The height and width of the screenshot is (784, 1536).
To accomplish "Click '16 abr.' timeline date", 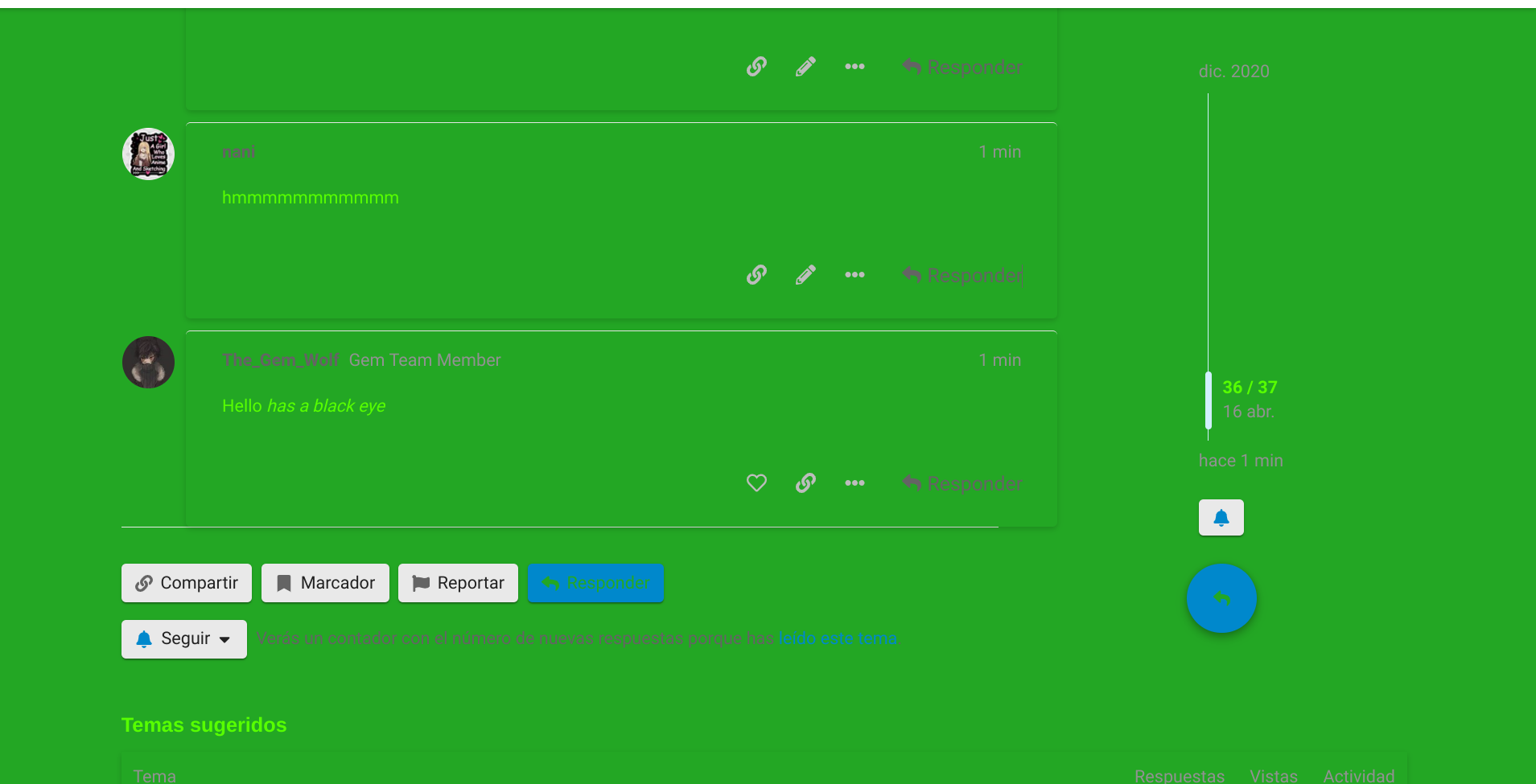I will point(1248,412).
